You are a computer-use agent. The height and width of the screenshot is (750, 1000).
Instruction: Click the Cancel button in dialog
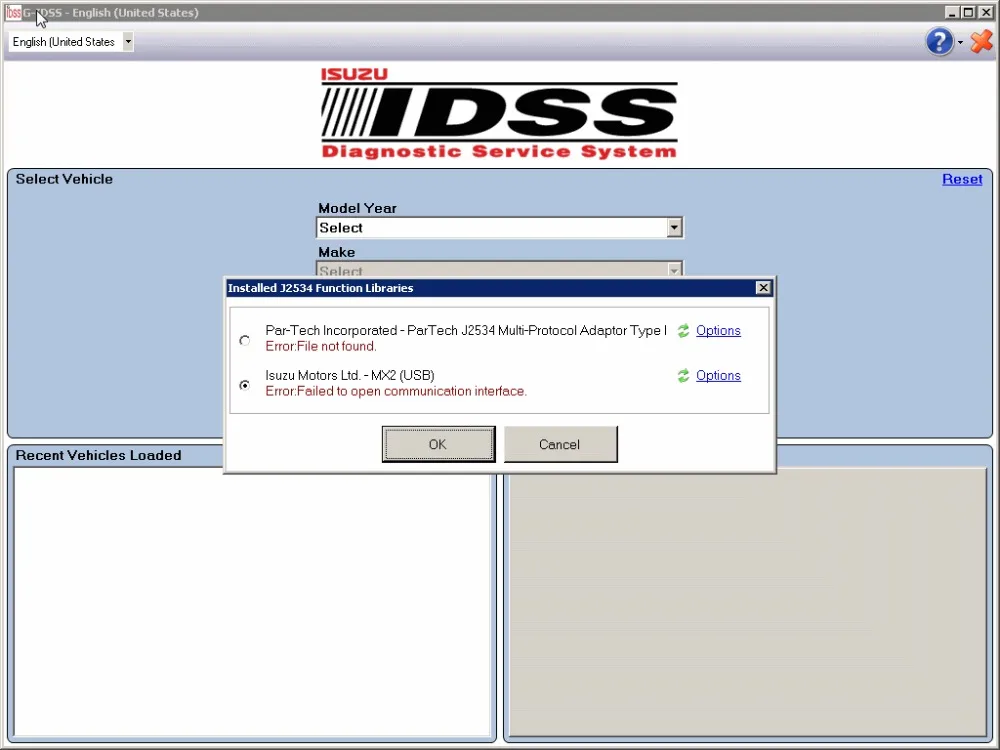tap(560, 445)
